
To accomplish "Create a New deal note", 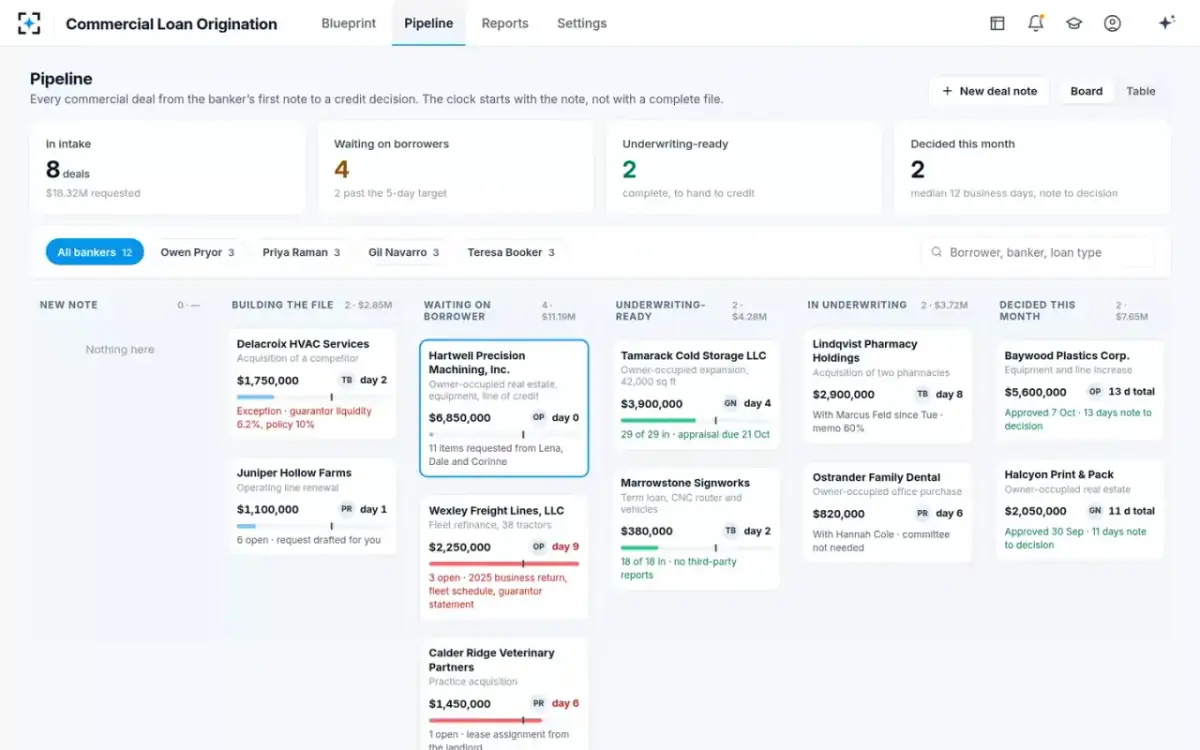I will [989, 91].
